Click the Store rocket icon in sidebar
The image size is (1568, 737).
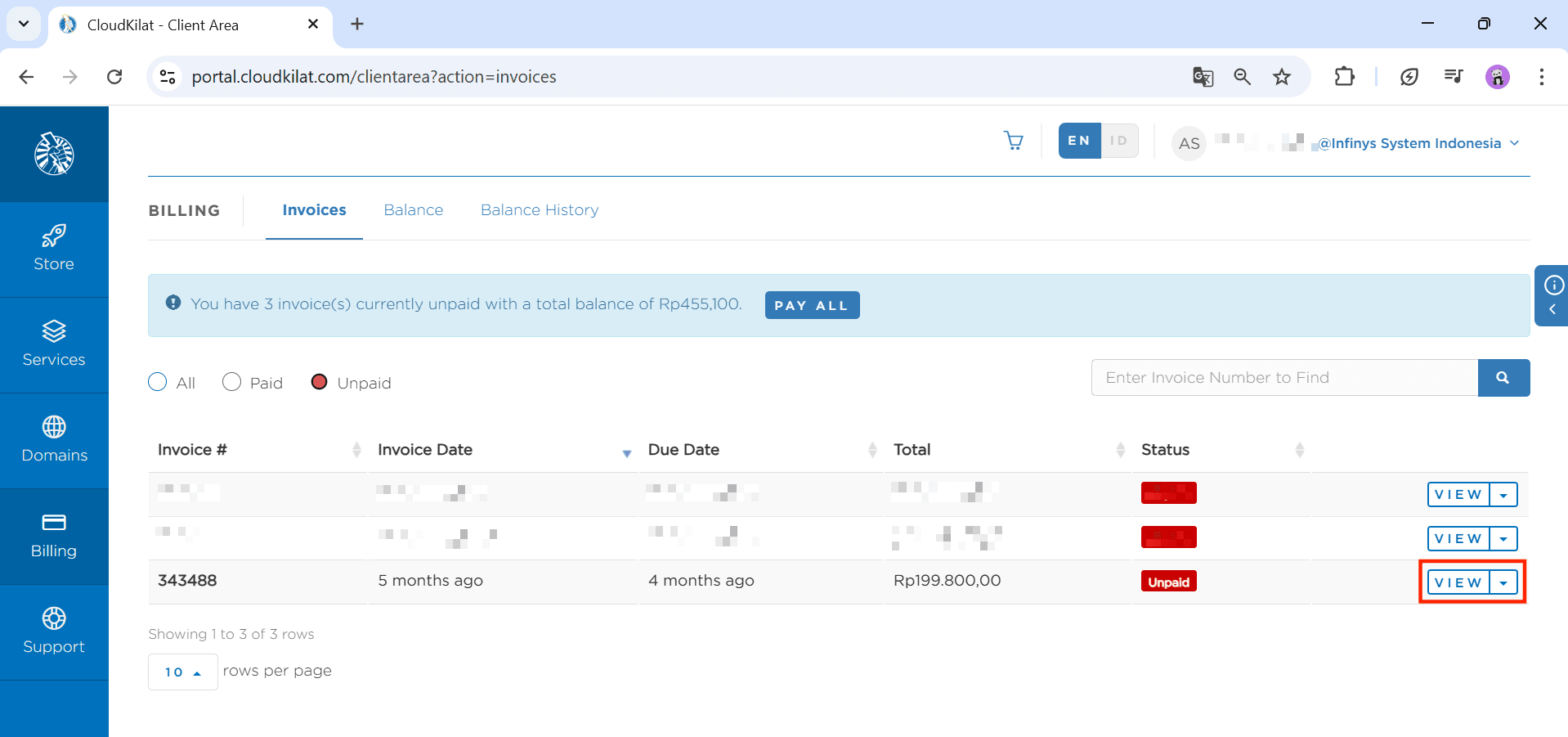(54, 236)
